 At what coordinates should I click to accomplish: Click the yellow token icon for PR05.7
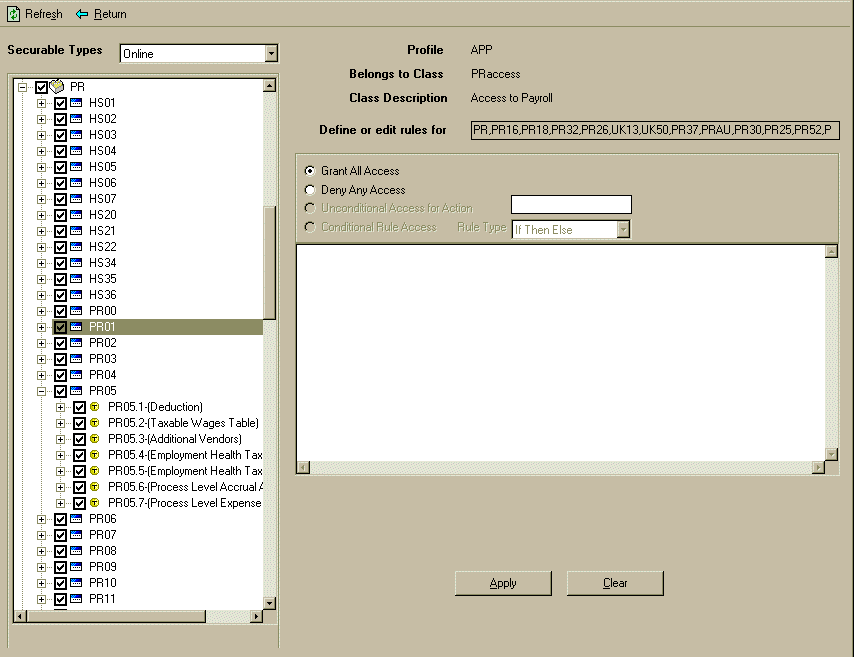click(95, 503)
